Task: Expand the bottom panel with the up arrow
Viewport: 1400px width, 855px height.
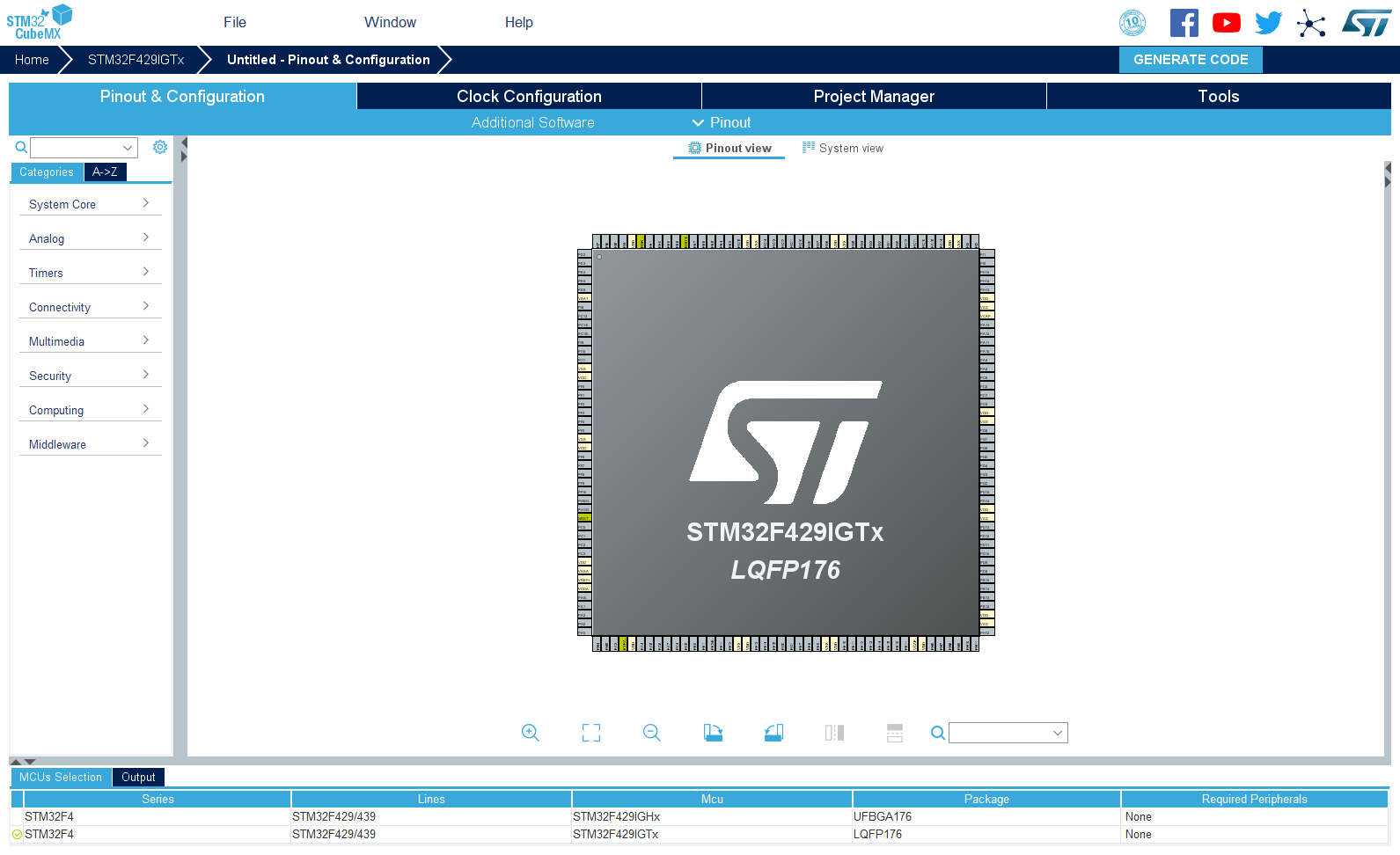Action: (15, 761)
